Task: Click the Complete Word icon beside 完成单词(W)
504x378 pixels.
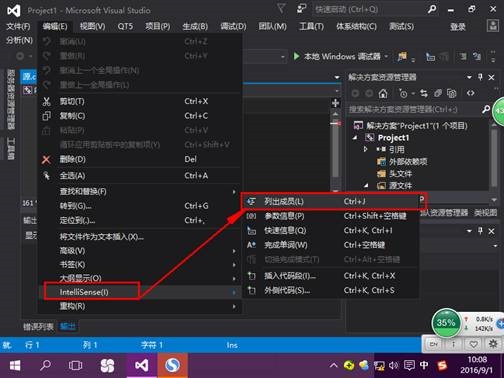Action: pos(251,245)
